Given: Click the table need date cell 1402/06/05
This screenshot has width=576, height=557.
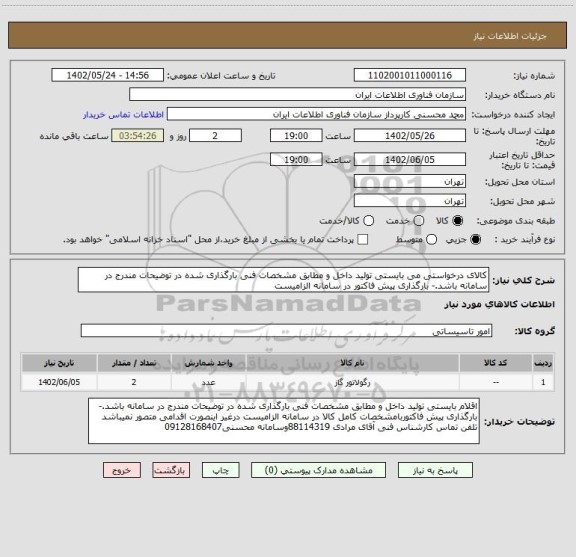Looking at the screenshot, I should tap(59, 382).
